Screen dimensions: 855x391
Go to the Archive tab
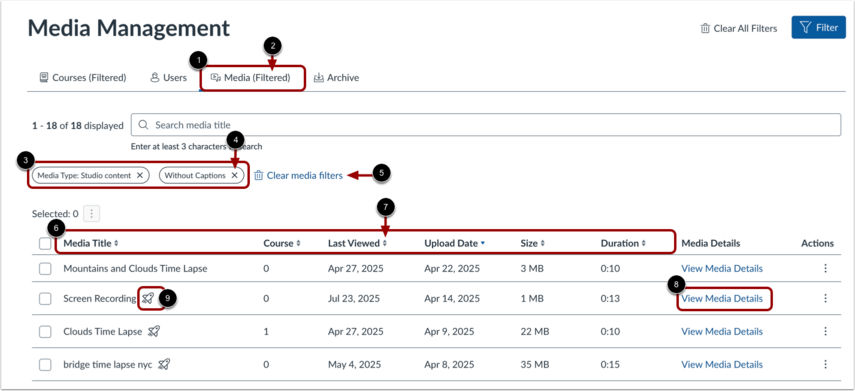(336, 77)
